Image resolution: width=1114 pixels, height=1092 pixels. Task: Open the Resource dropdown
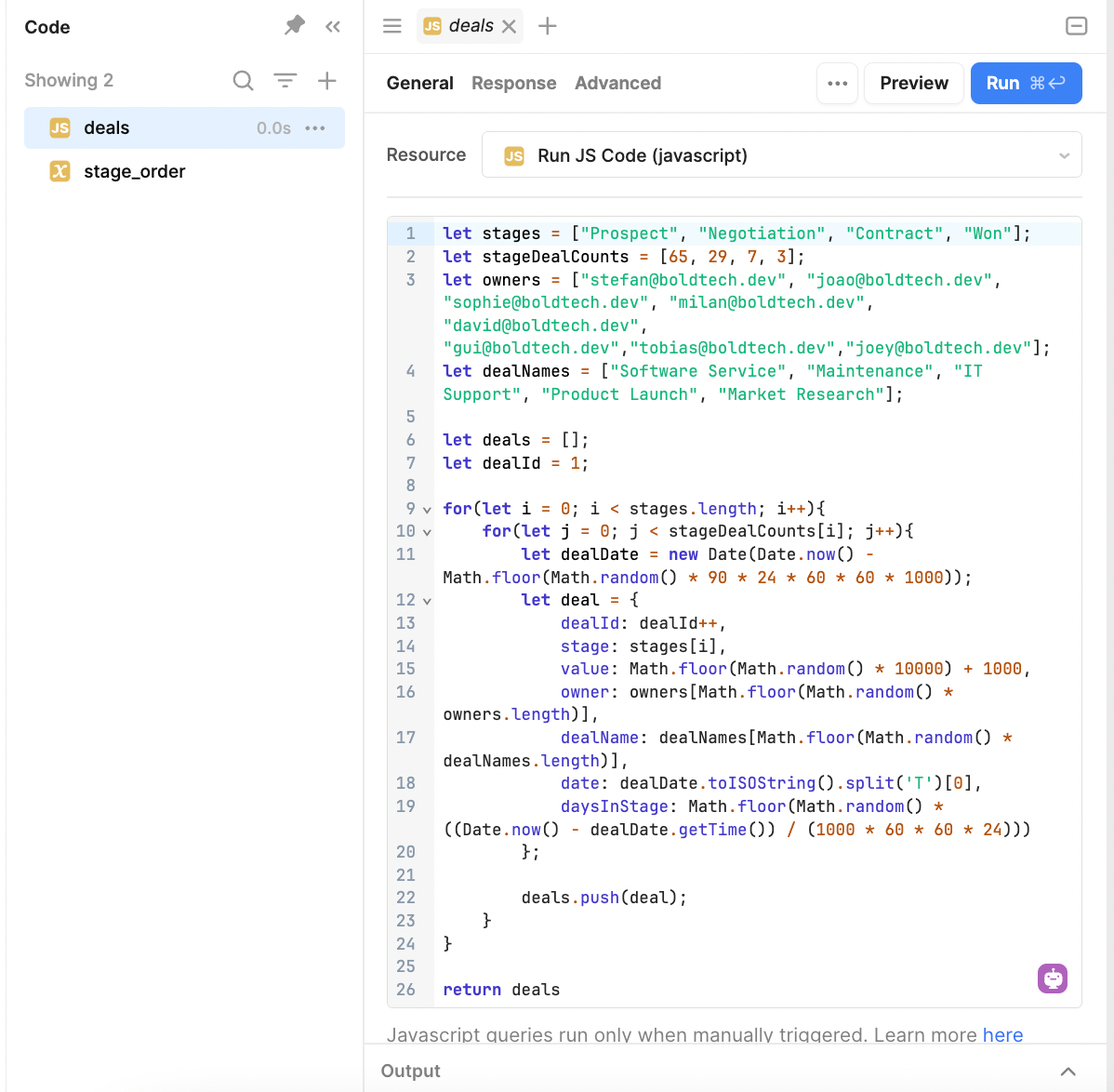coord(781,155)
